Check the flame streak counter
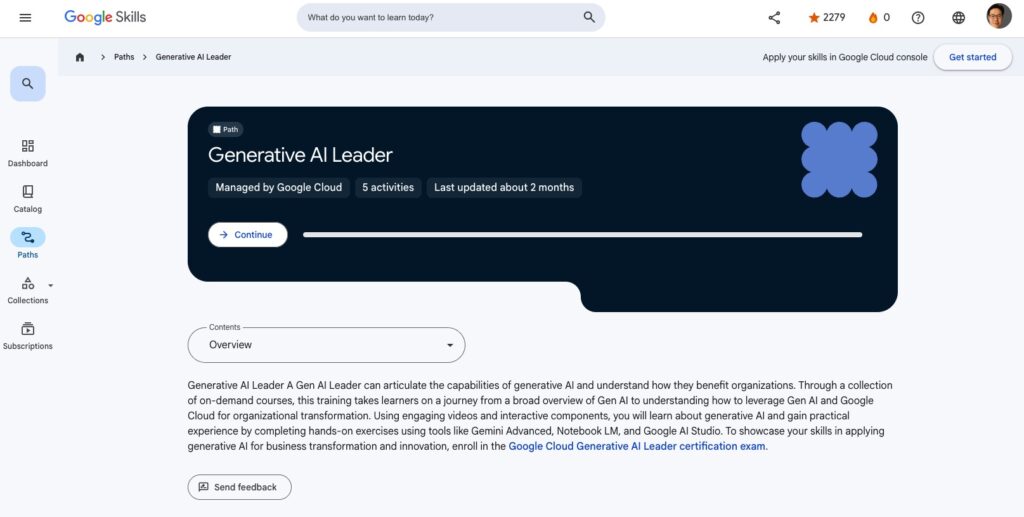Screen dimensions: 1024x517 coord(878,17)
